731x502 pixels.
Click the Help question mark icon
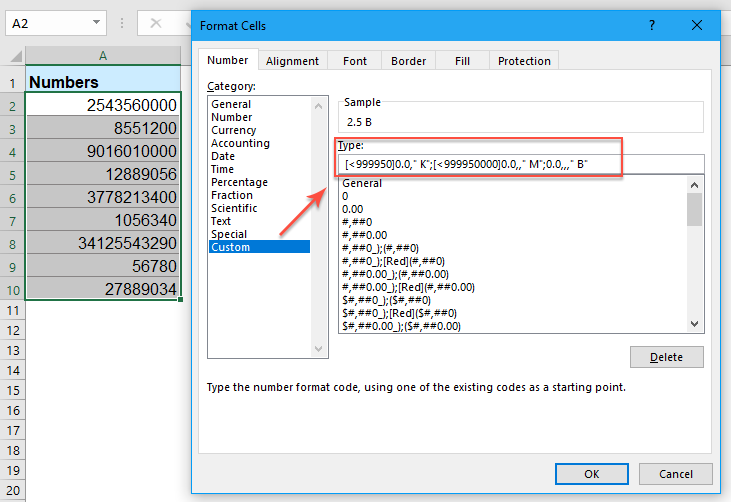coord(652,25)
